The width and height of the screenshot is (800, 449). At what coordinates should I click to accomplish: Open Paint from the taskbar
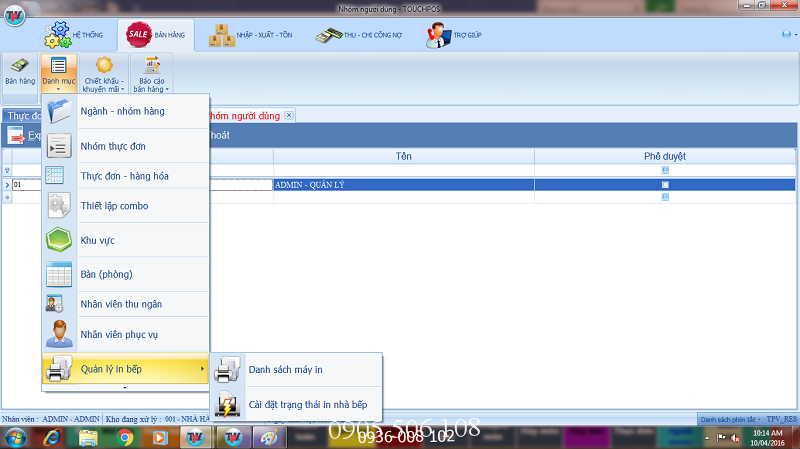pos(269,438)
